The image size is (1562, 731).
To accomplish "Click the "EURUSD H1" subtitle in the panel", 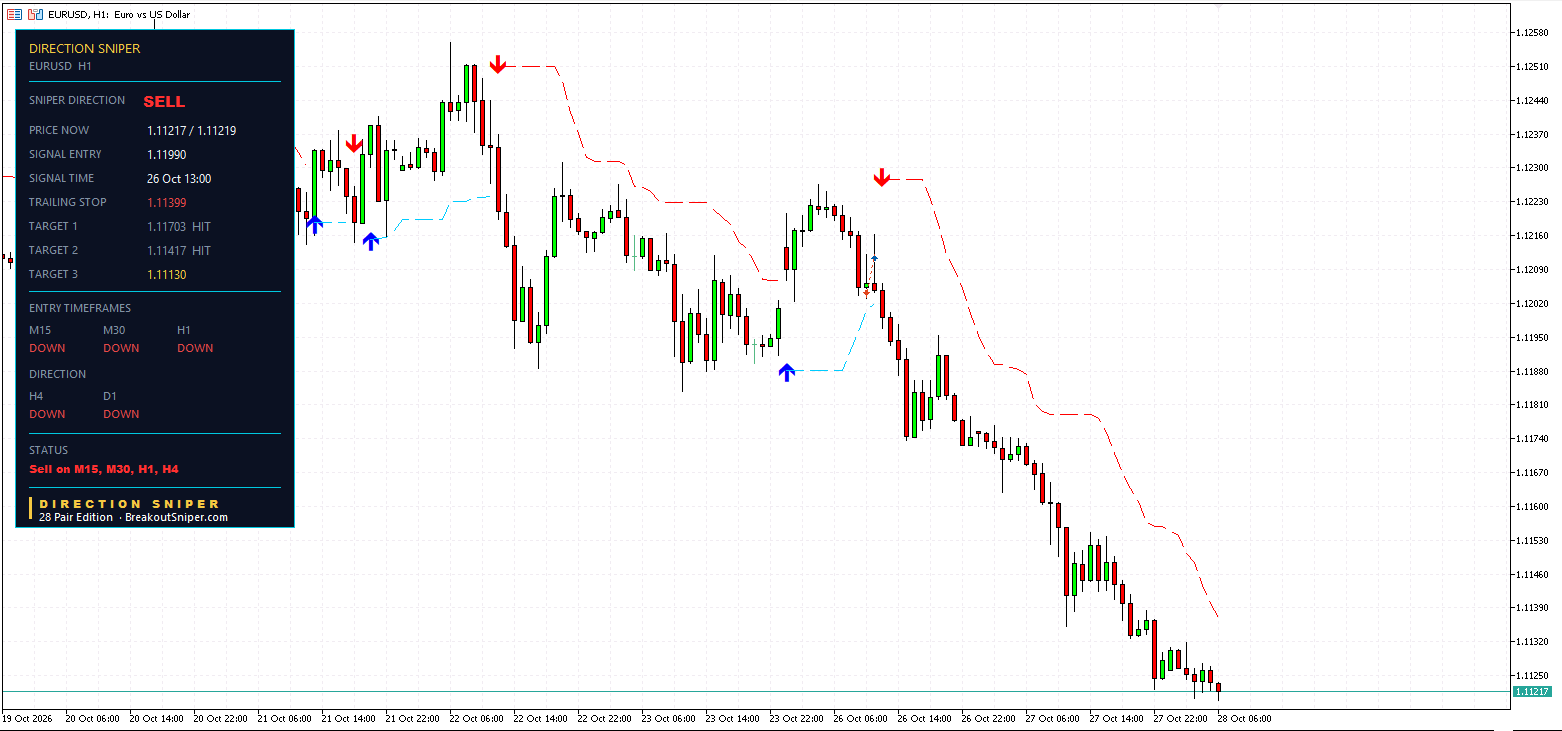I will tap(61, 66).
